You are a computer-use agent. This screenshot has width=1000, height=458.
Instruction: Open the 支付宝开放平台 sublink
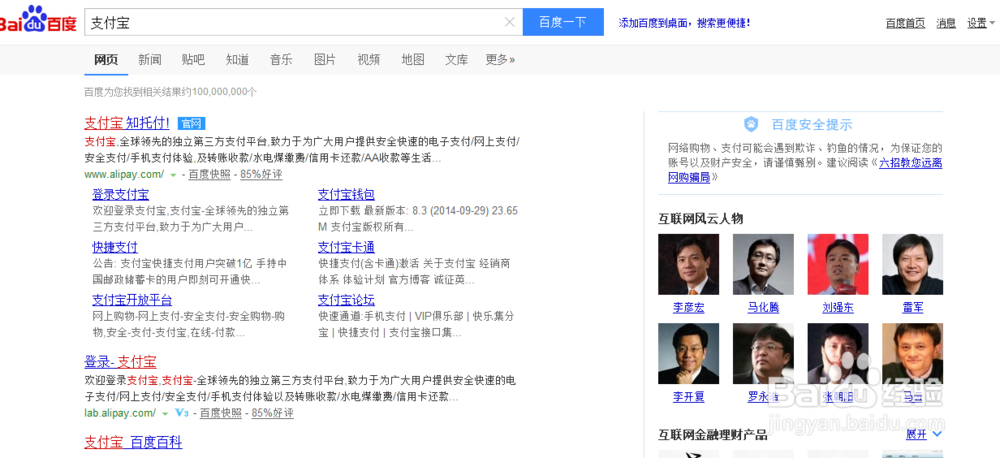tap(132, 300)
